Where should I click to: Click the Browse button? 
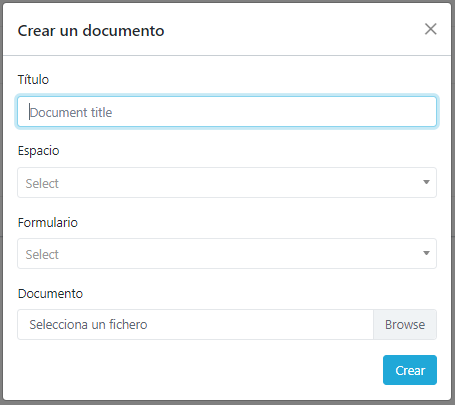[x=405, y=325]
